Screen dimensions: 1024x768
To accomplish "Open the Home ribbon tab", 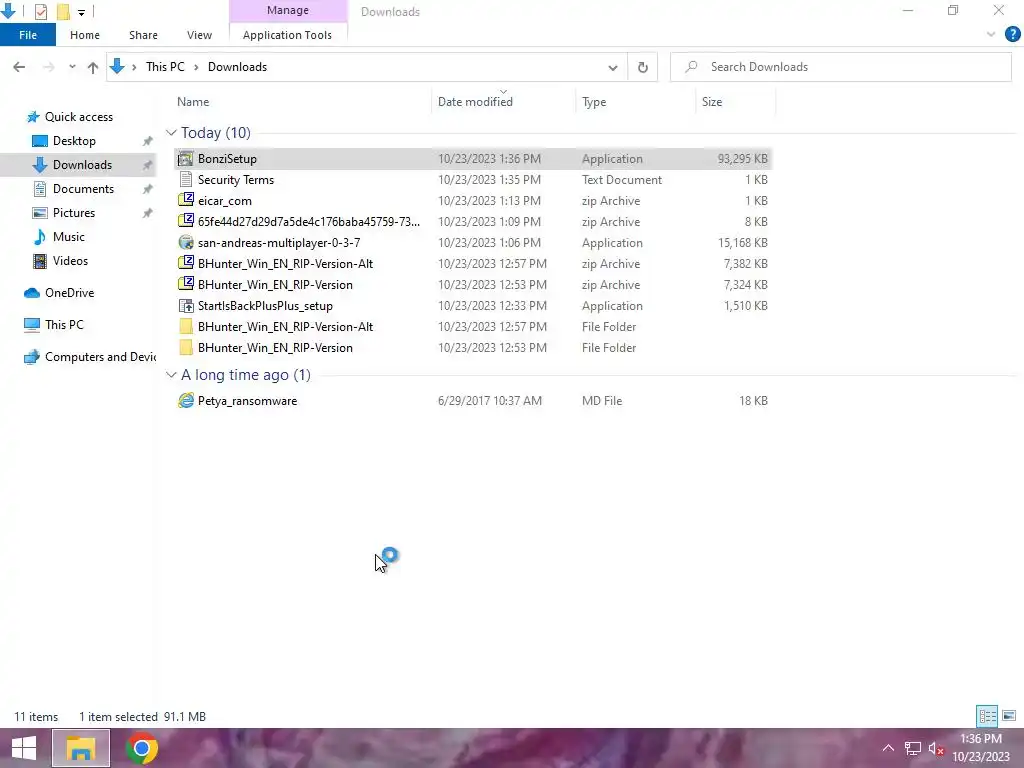I will pyautogui.click(x=85, y=35).
